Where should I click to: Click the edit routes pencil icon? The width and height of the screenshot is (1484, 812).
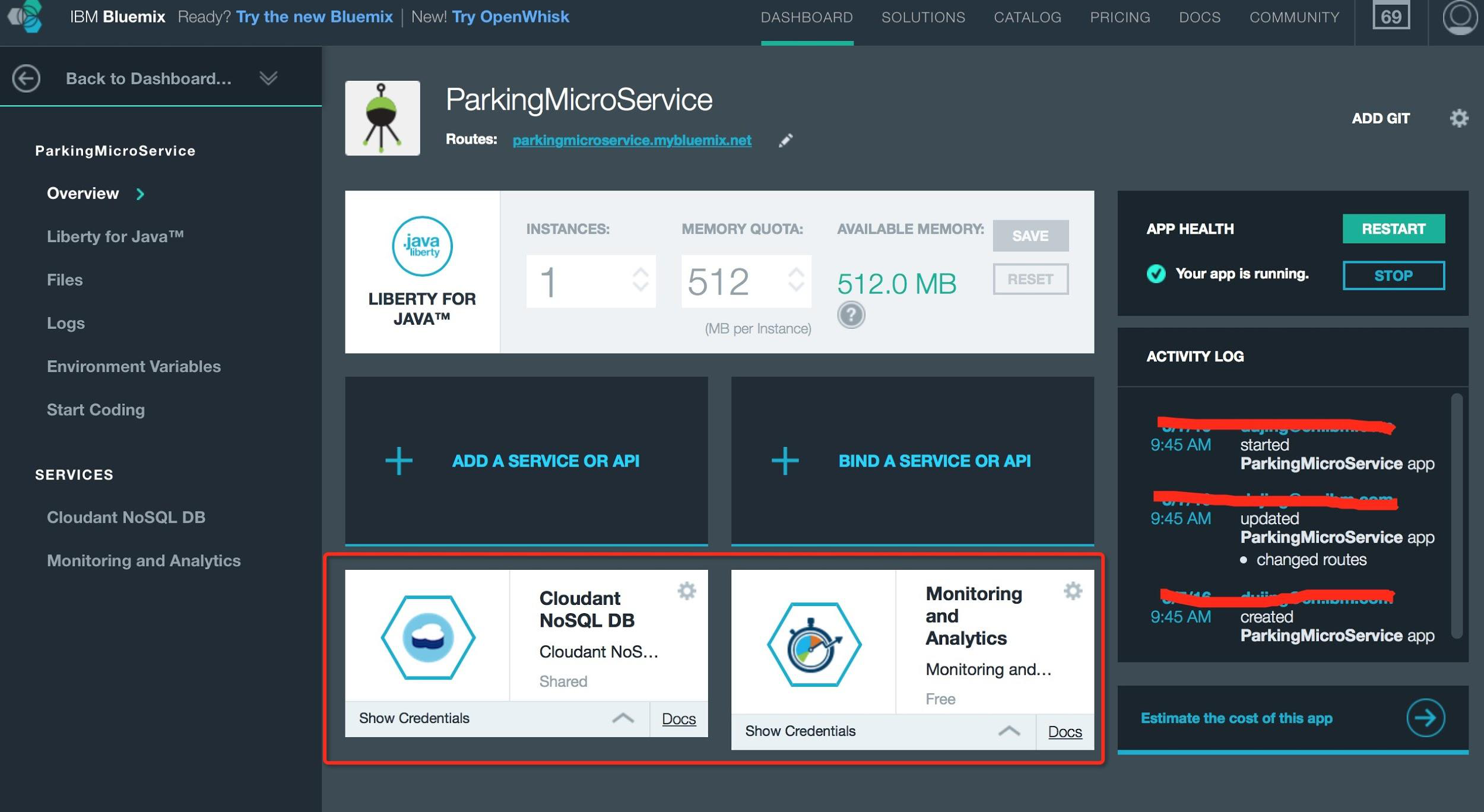785,140
